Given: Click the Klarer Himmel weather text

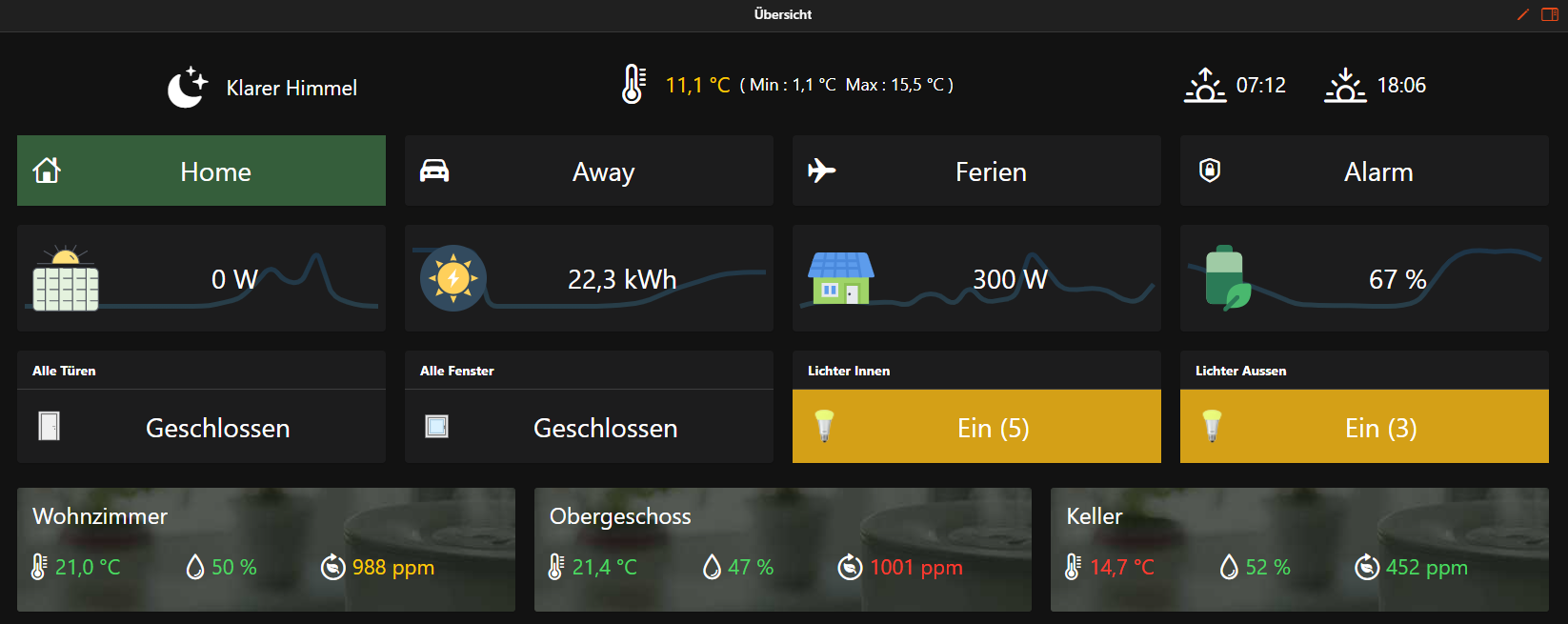Looking at the screenshot, I should pyautogui.click(x=291, y=88).
